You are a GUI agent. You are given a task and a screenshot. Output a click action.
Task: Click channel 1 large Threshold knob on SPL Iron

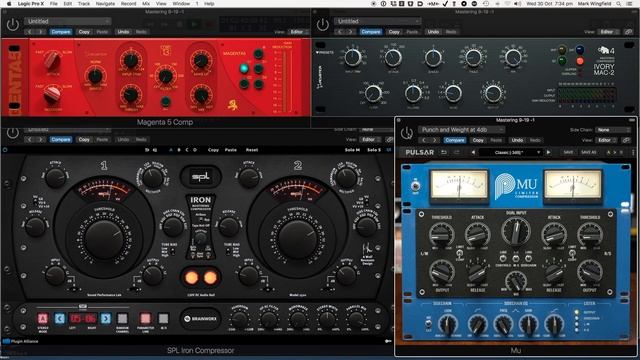104,239
